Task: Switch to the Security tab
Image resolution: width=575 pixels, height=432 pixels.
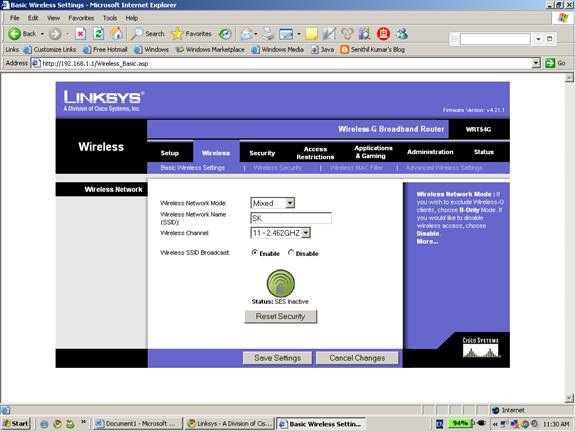Action: coord(262,153)
